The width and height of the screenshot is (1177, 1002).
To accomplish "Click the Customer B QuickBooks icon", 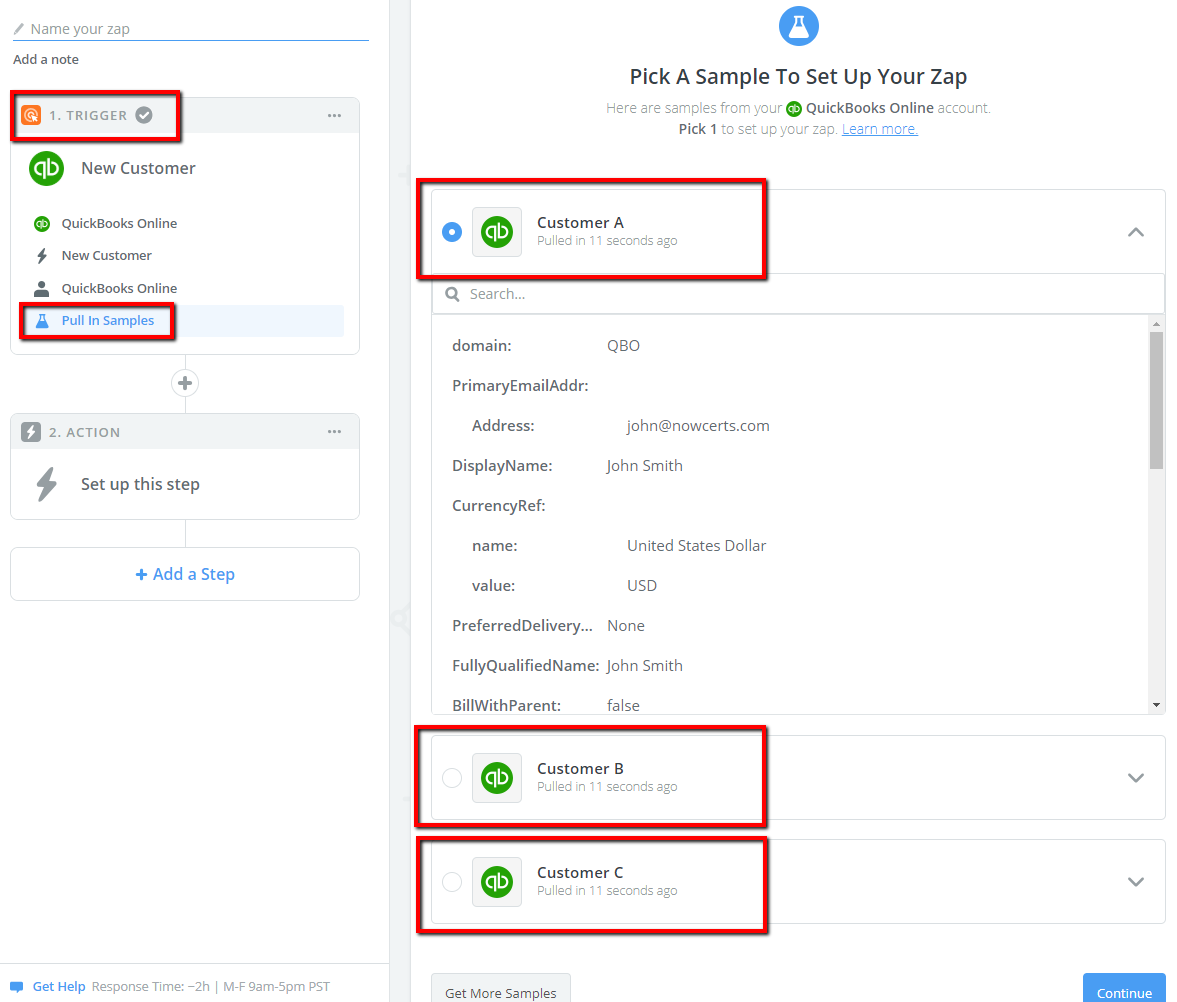I will [x=497, y=778].
